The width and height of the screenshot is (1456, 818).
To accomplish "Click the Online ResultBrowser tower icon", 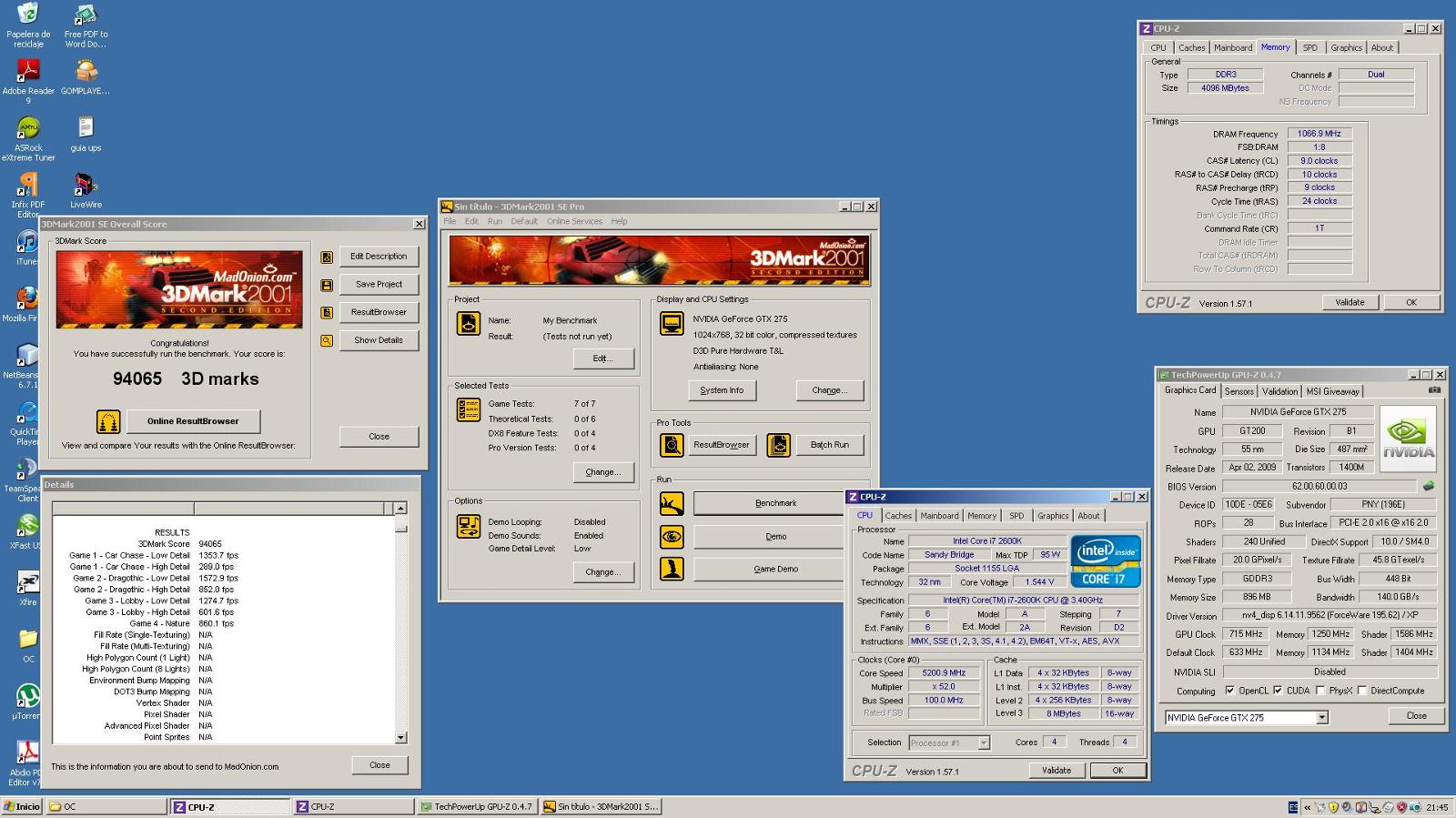I will (x=108, y=421).
